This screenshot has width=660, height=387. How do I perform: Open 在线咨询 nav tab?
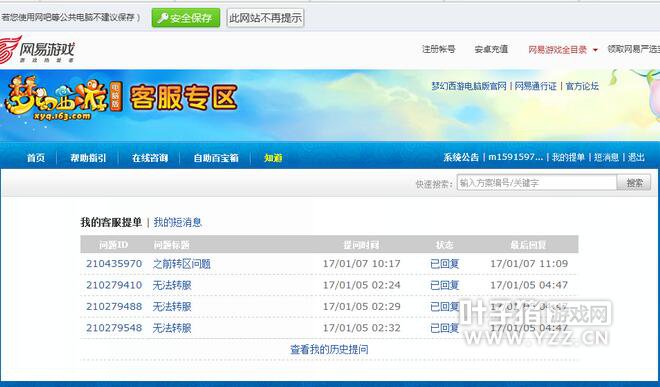150,157
